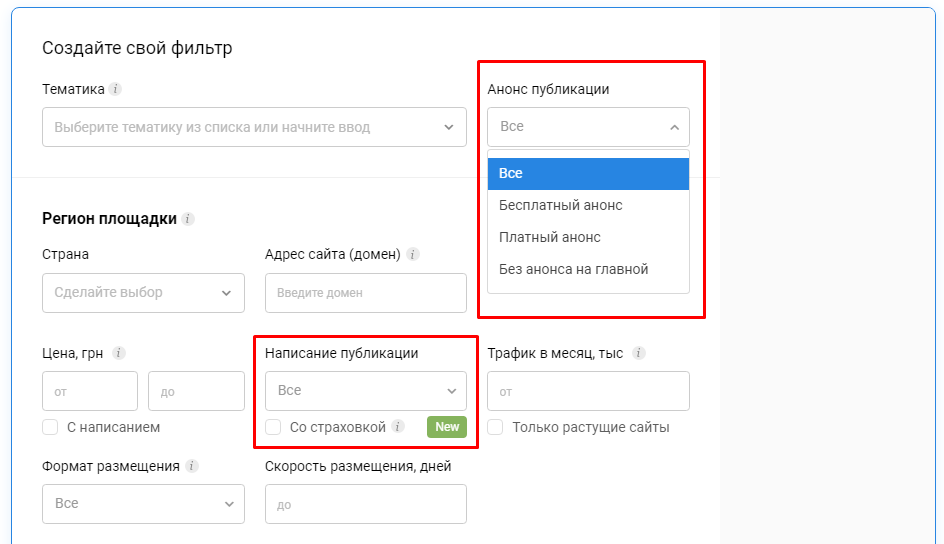Enable the С написанием checkbox
This screenshot has height=544, width=944.
point(50,427)
